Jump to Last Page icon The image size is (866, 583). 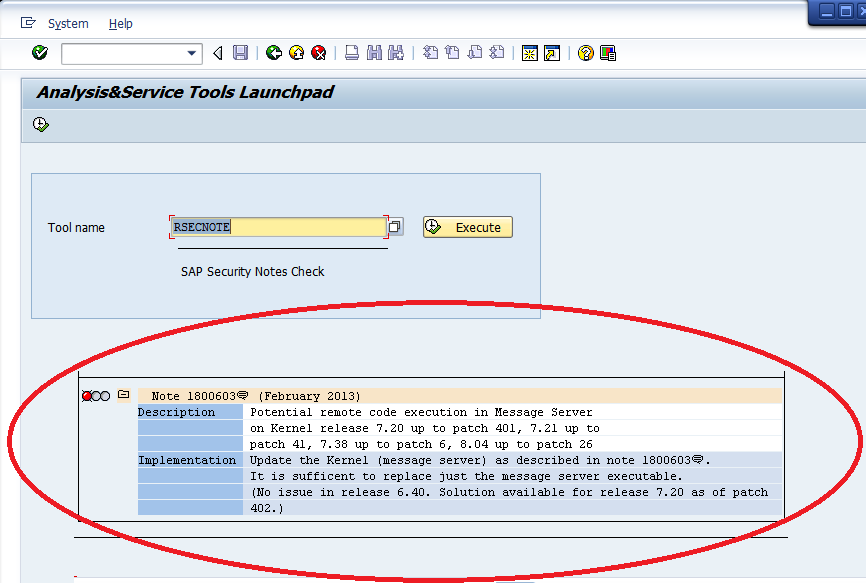click(497, 53)
